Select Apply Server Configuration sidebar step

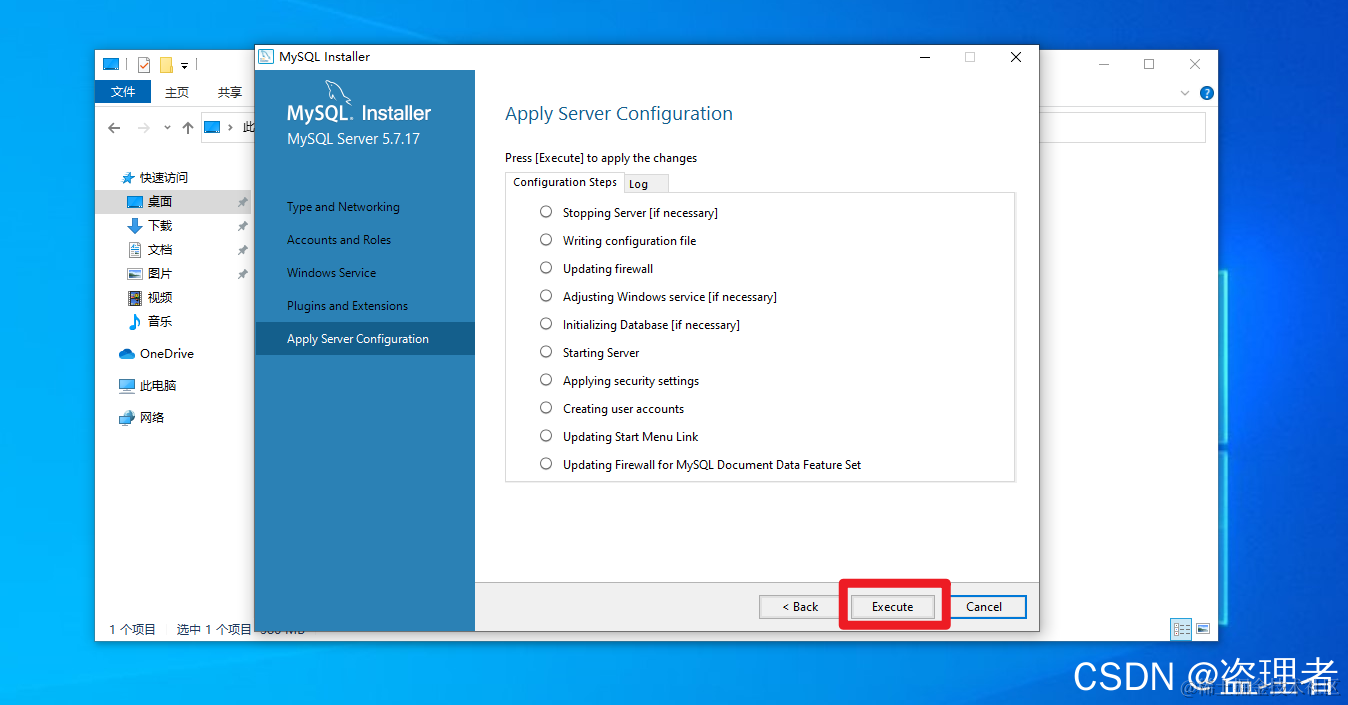pos(365,339)
